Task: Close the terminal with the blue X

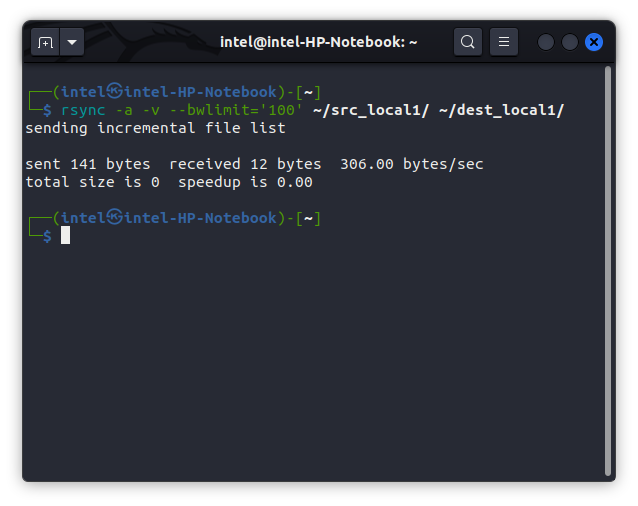Action: (x=594, y=42)
